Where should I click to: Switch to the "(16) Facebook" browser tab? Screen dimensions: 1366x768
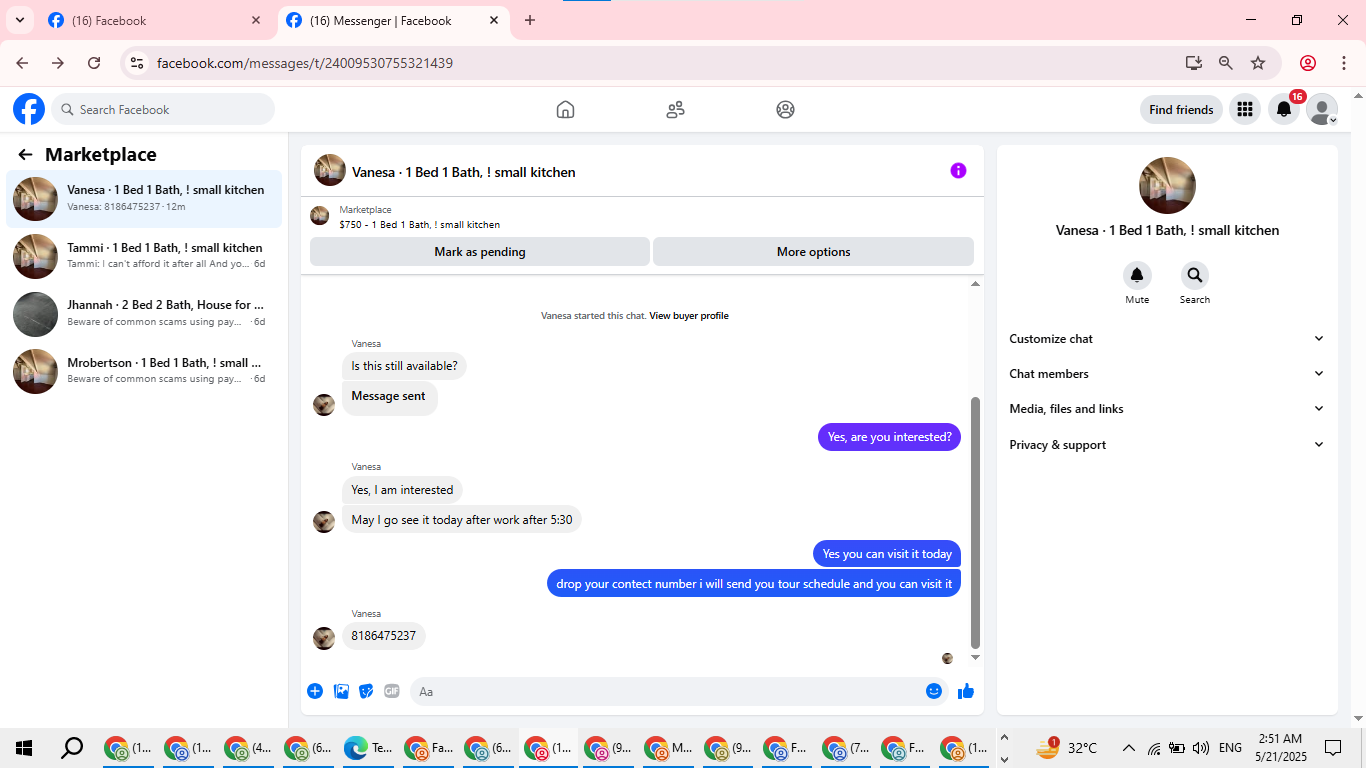pyautogui.click(x=156, y=20)
